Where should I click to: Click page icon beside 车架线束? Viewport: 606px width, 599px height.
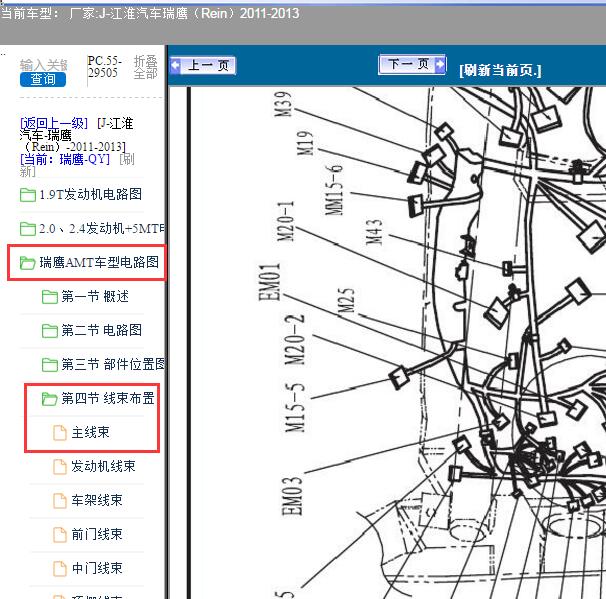click(60, 501)
